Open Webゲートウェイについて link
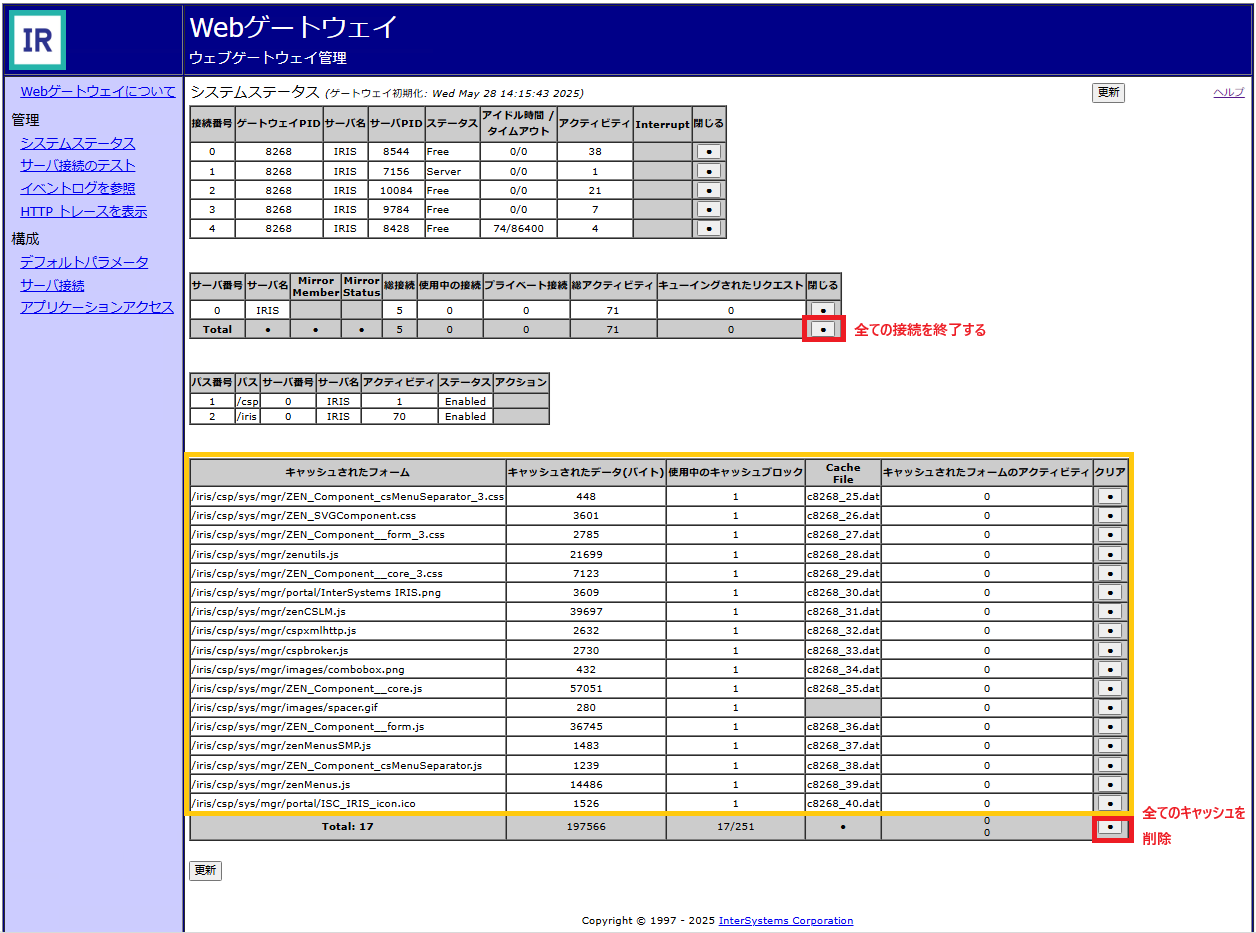 [x=98, y=91]
